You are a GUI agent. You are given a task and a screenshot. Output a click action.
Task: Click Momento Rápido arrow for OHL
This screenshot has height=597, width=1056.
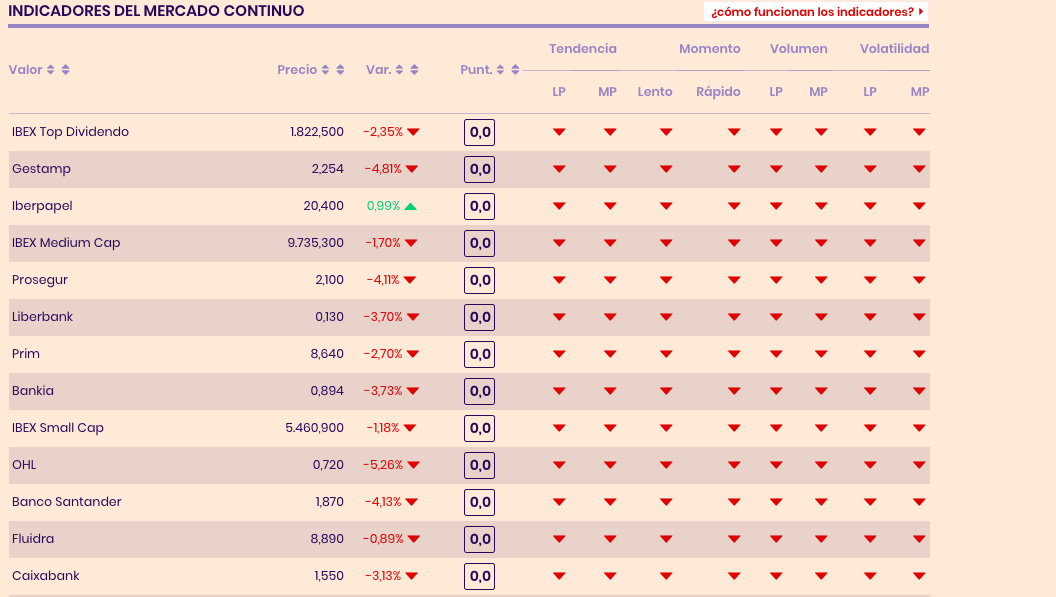pyautogui.click(x=734, y=465)
